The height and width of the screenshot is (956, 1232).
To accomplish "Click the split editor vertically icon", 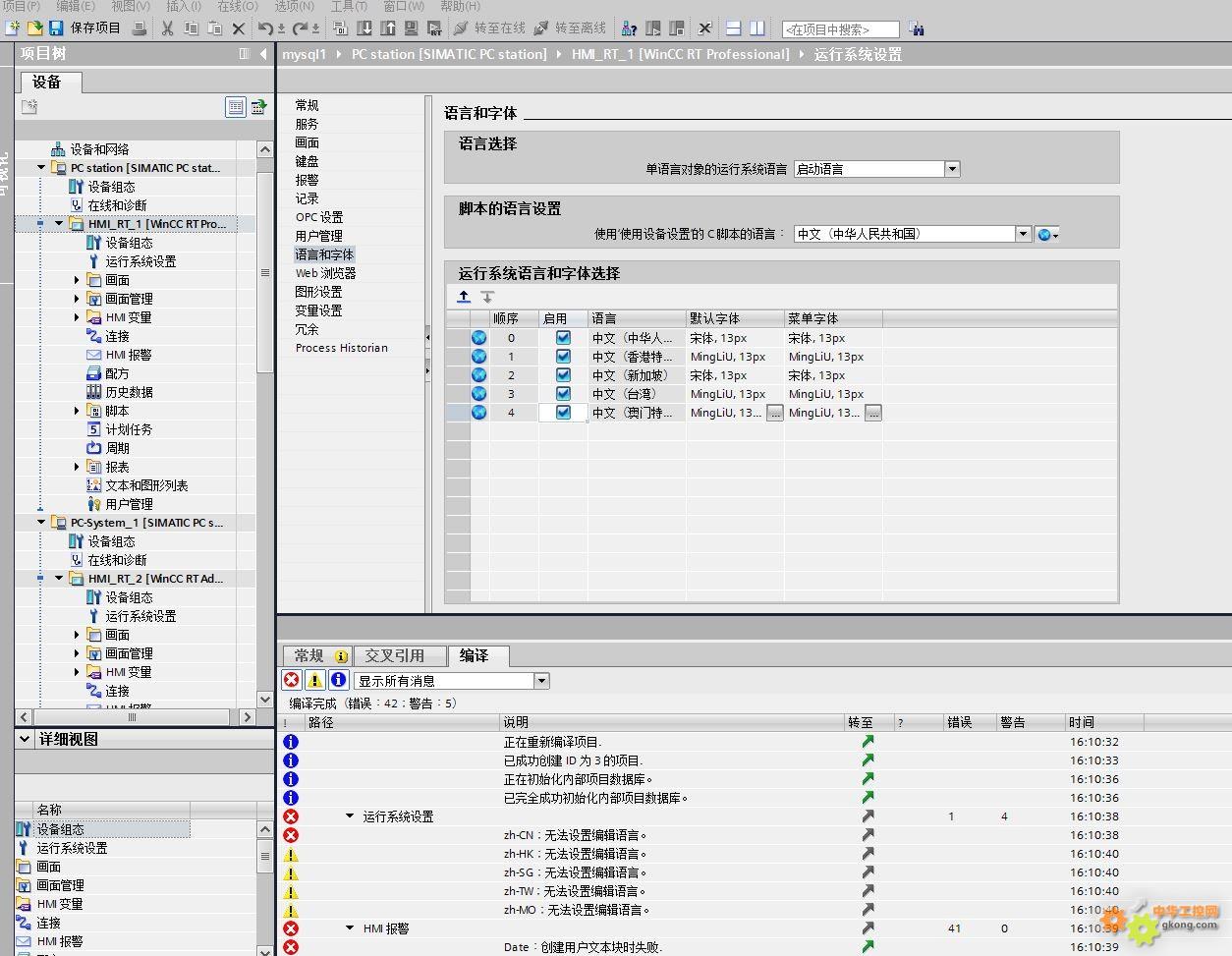I will (x=757, y=28).
